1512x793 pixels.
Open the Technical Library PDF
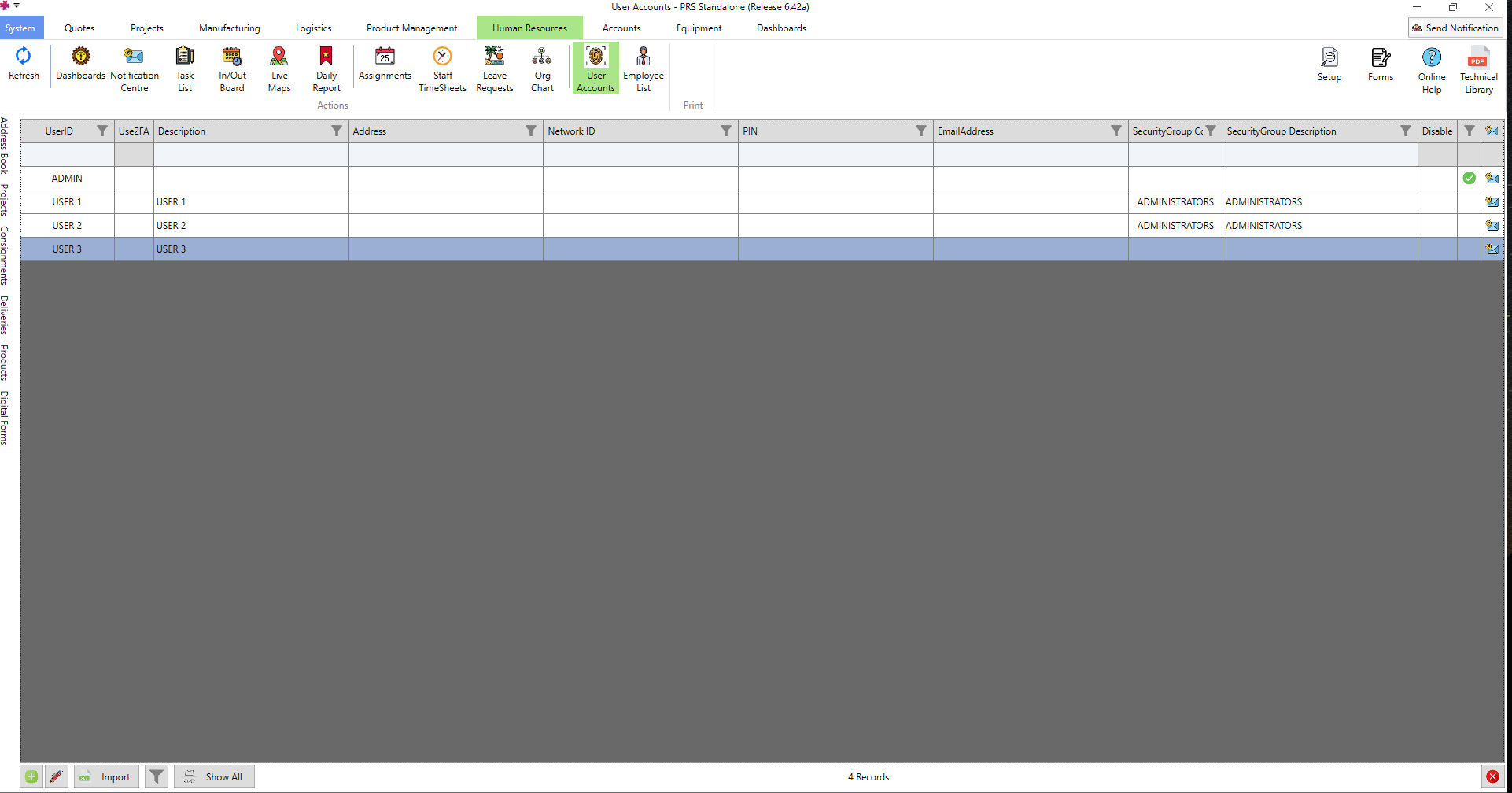(1479, 71)
